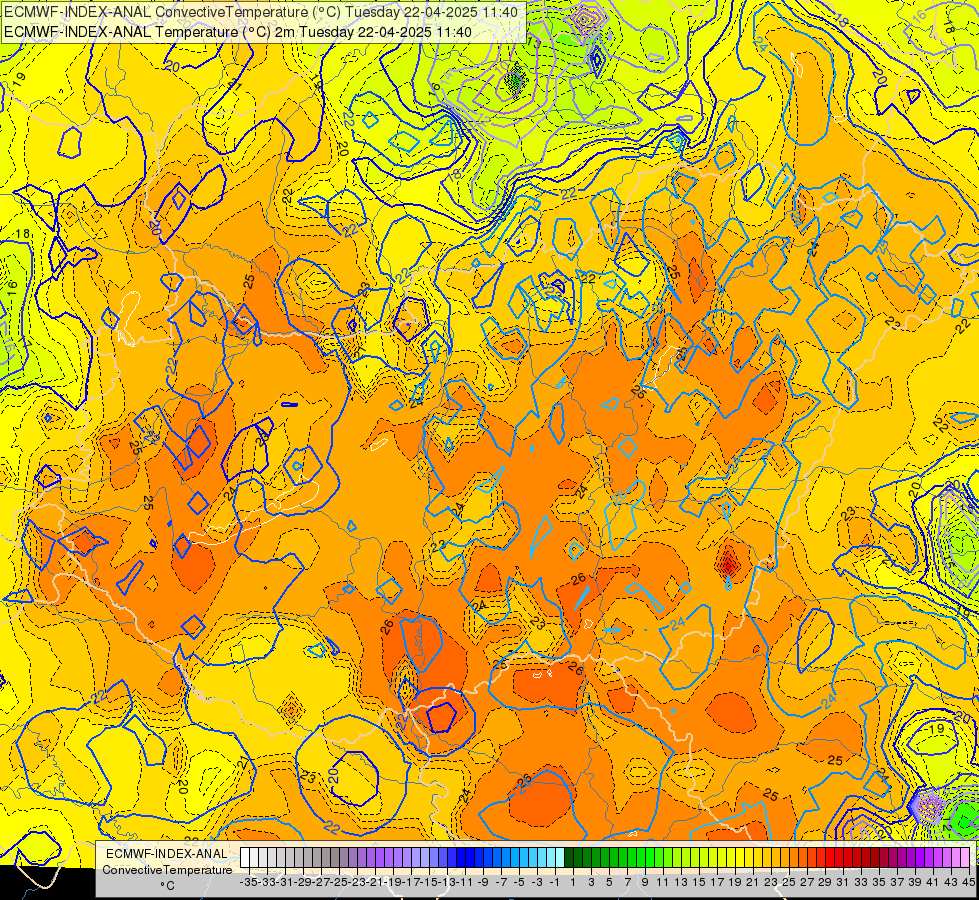Click the -35 value on the legend scale
The image size is (979, 900).
pyautogui.click(x=248, y=882)
